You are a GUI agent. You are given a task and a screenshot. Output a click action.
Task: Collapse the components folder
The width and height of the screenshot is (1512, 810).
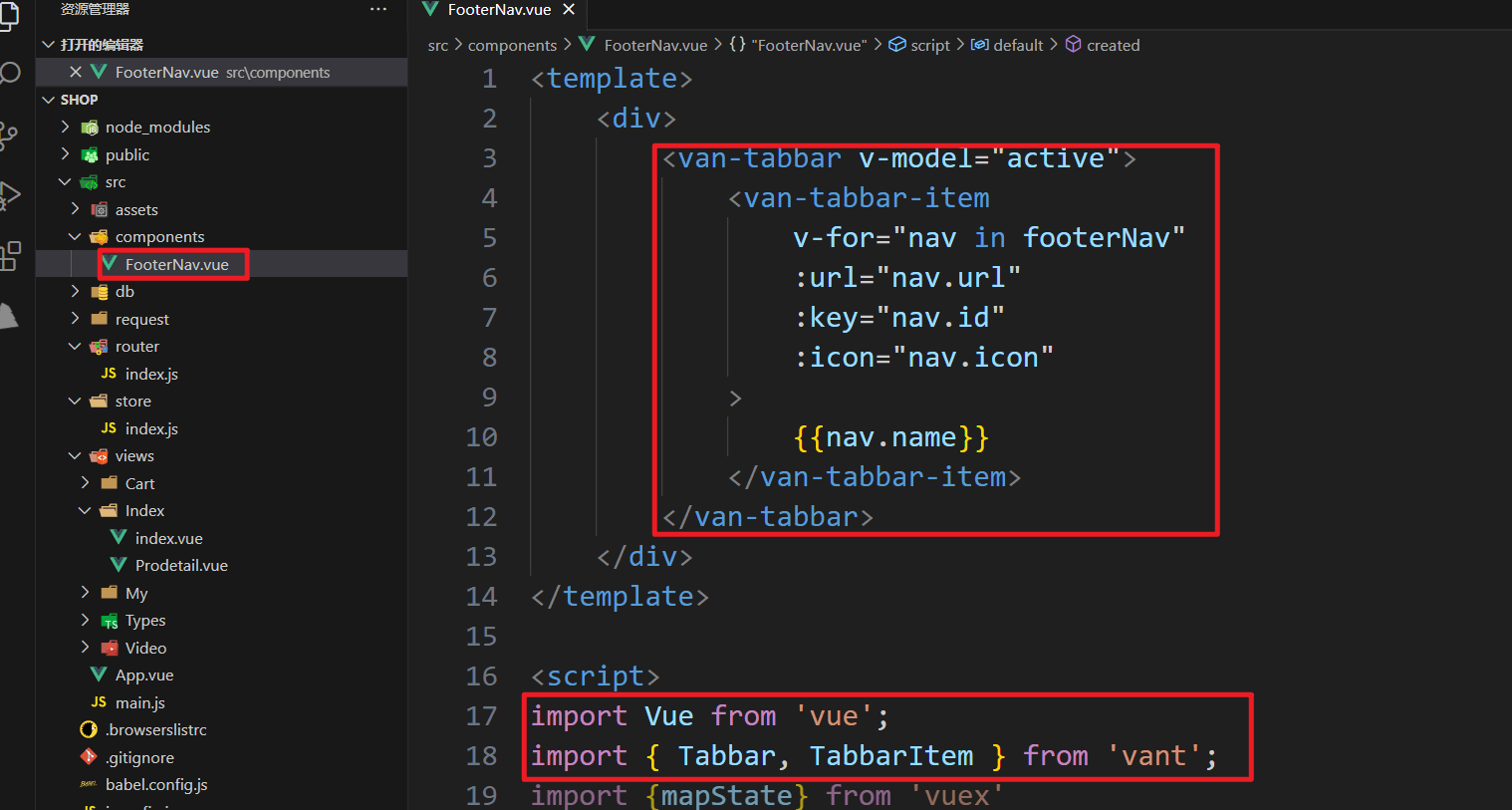[76, 236]
